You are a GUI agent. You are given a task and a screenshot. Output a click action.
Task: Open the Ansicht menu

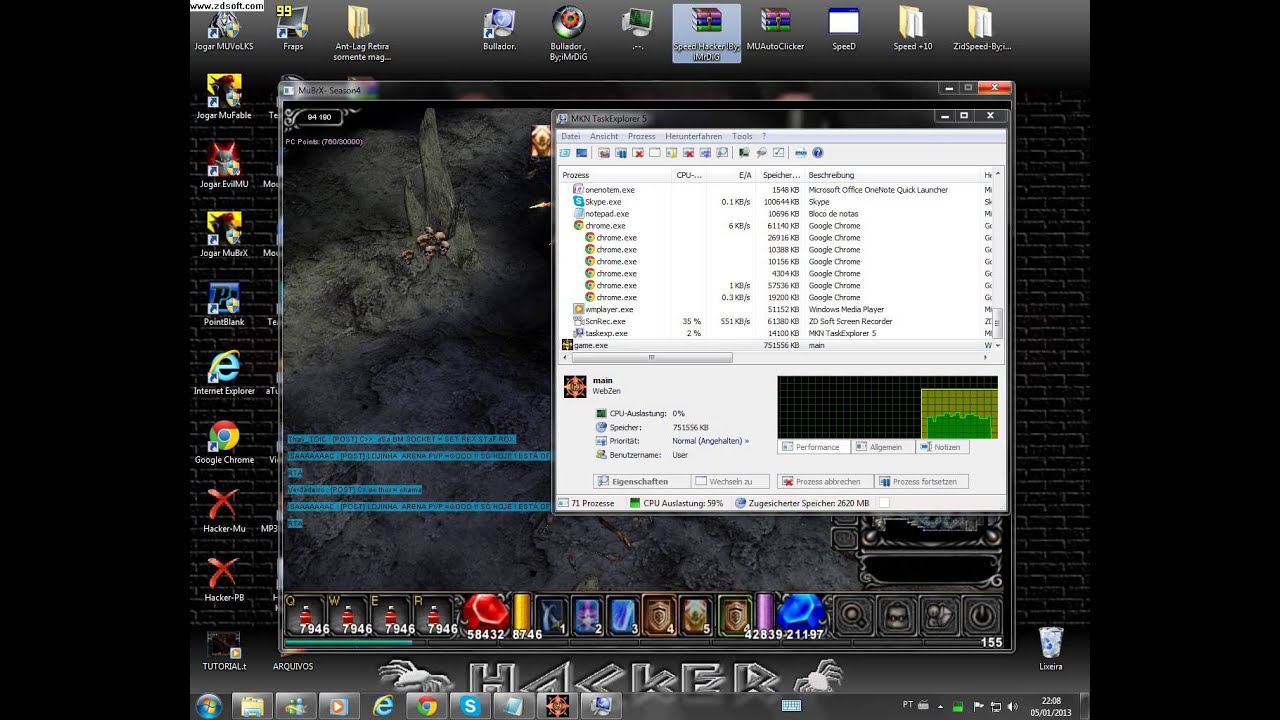coord(604,136)
